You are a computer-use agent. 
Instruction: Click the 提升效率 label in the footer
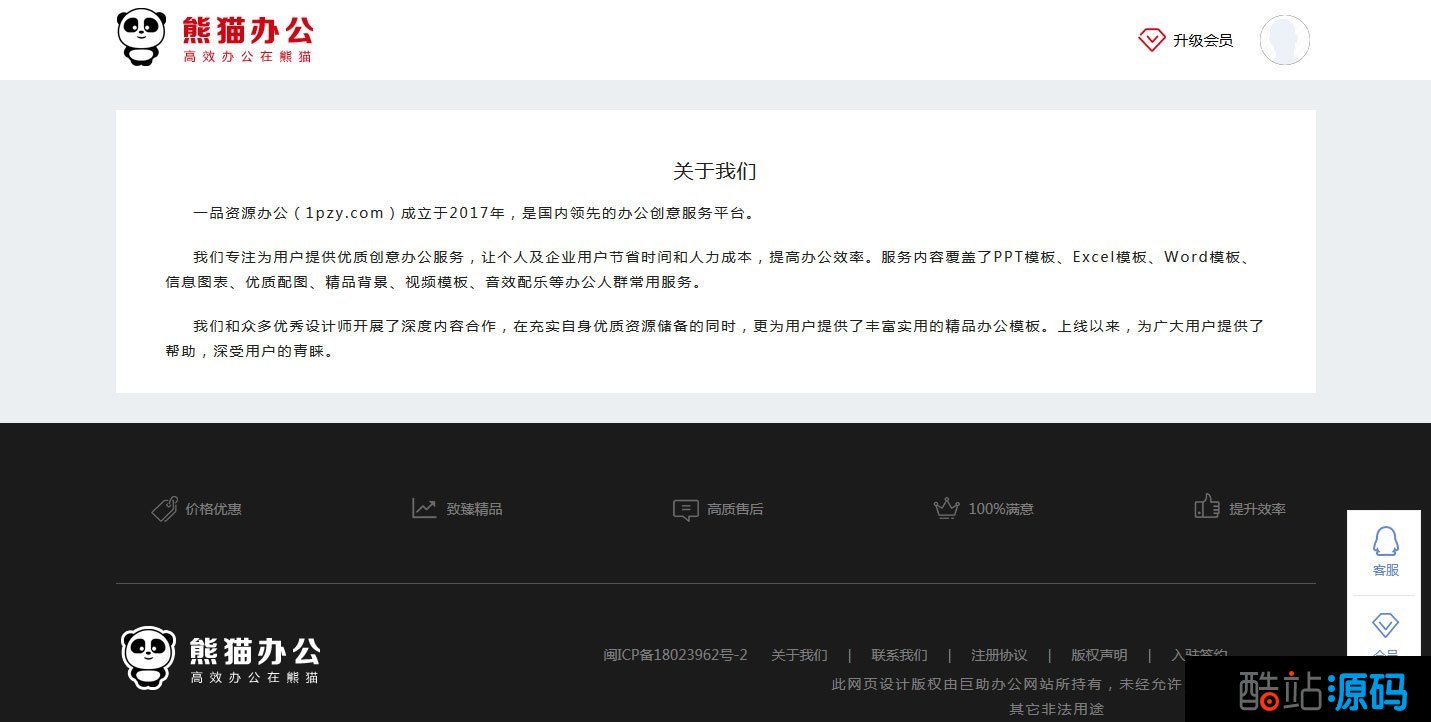pos(1257,509)
